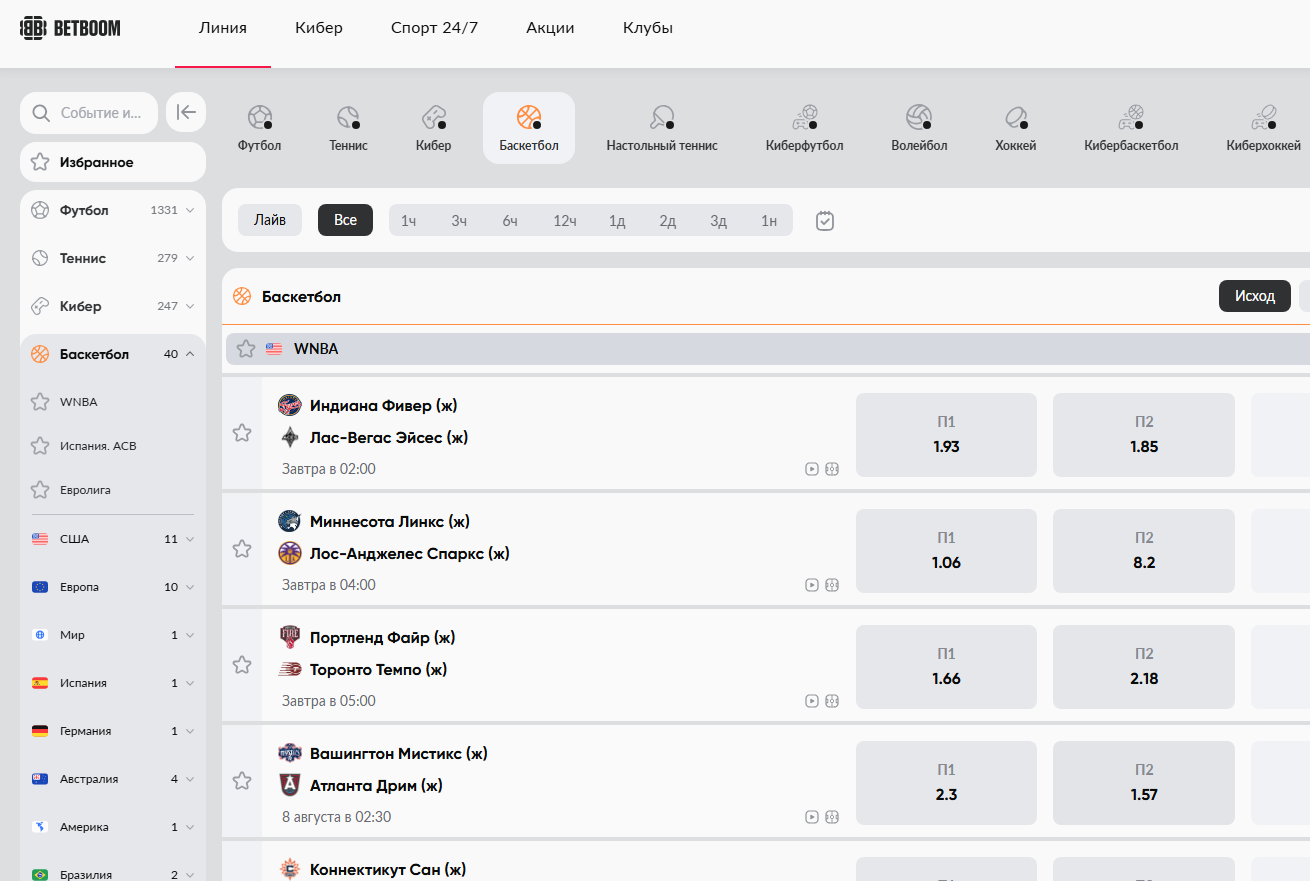Open the Спорт 24/7 tab
This screenshot has width=1310, height=881.
point(435,28)
